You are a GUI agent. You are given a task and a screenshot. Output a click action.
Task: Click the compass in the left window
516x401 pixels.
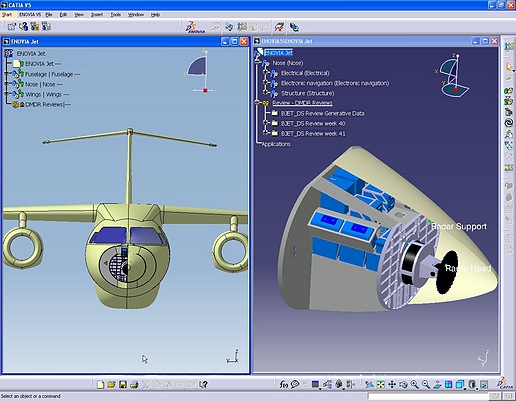(200, 72)
